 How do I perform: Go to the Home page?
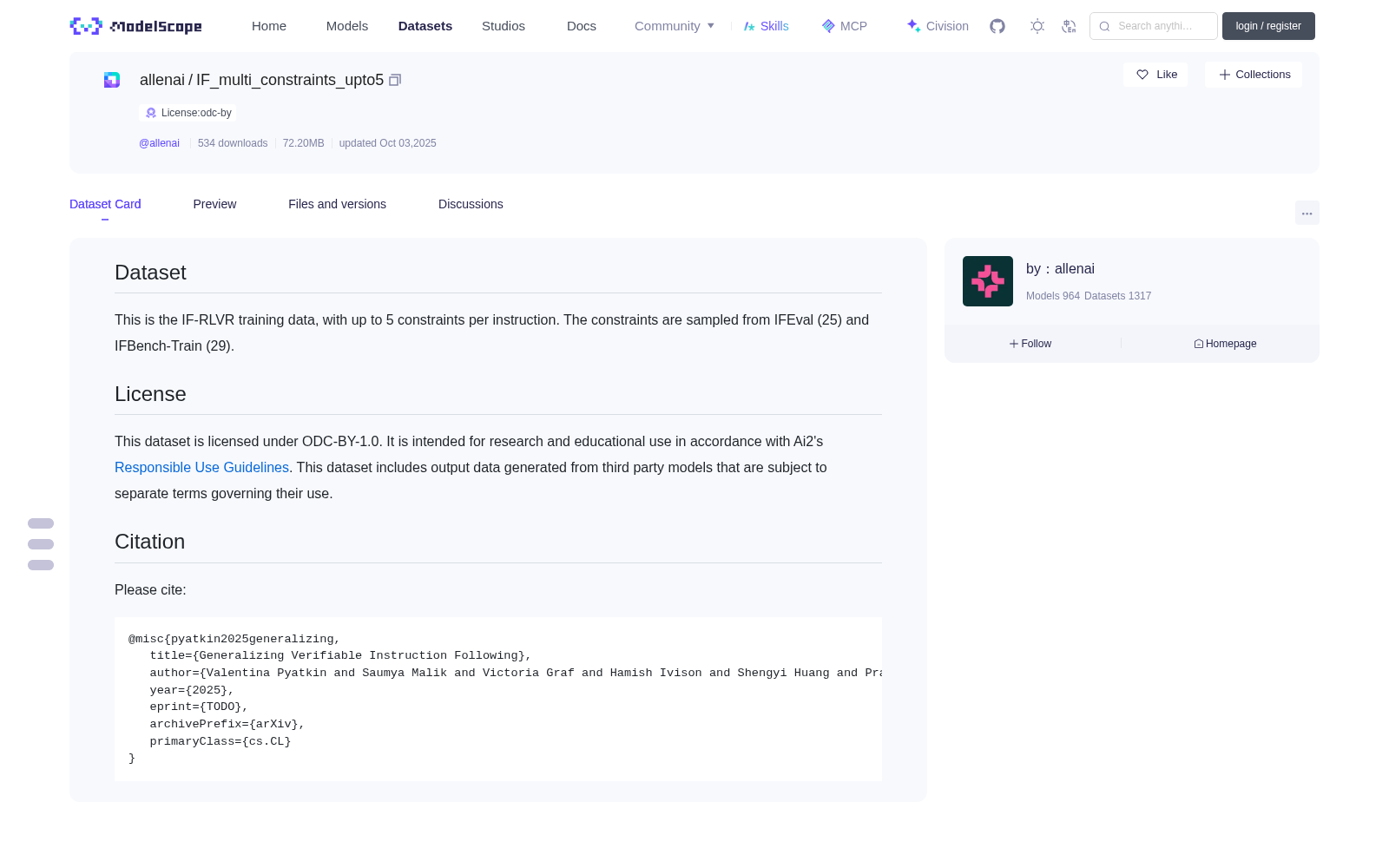(269, 26)
